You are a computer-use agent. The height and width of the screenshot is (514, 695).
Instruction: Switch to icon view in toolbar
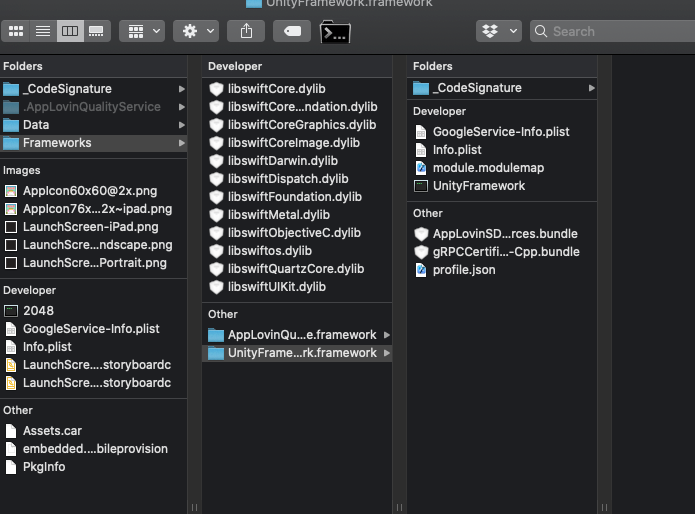tap(16, 31)
